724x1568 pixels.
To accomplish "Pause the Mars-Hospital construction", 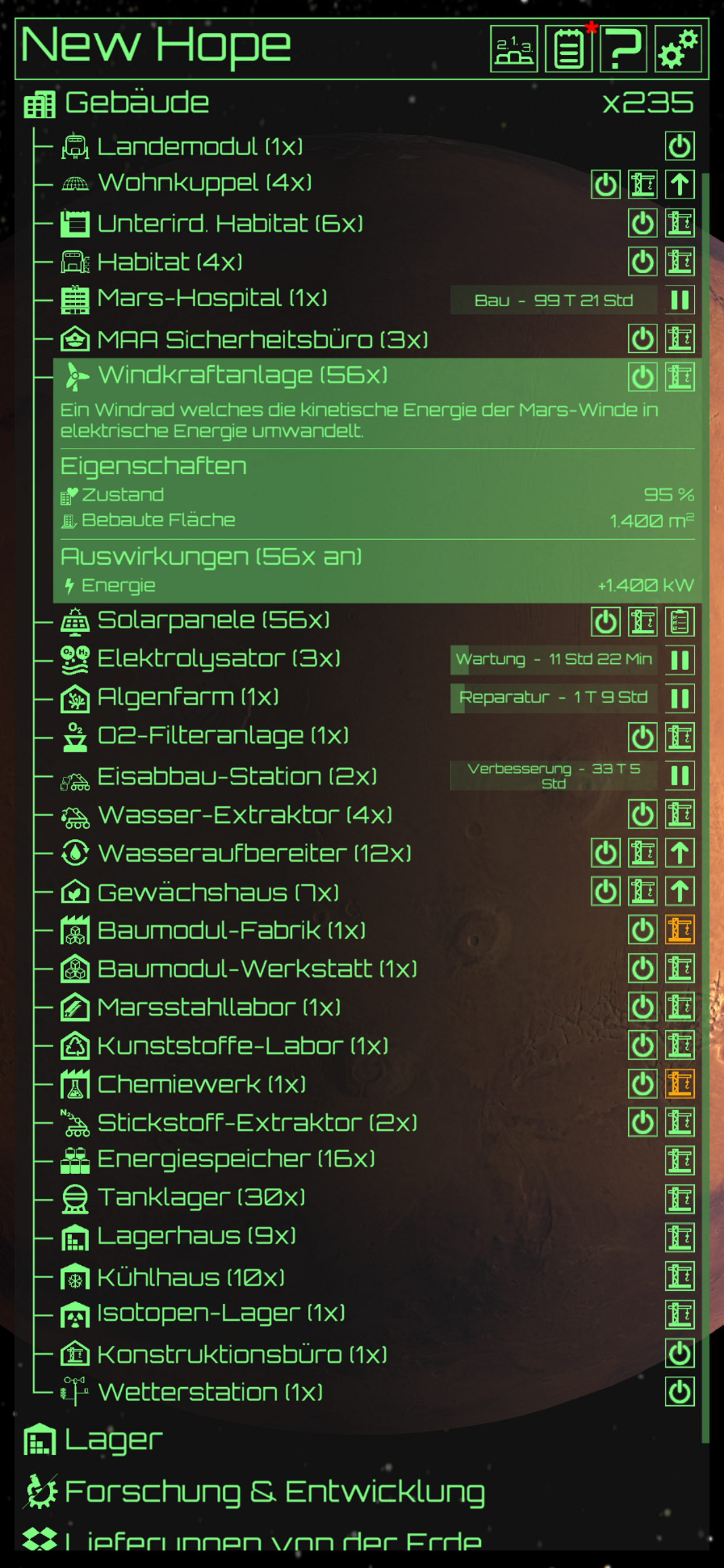I will (x=680, y=300).
